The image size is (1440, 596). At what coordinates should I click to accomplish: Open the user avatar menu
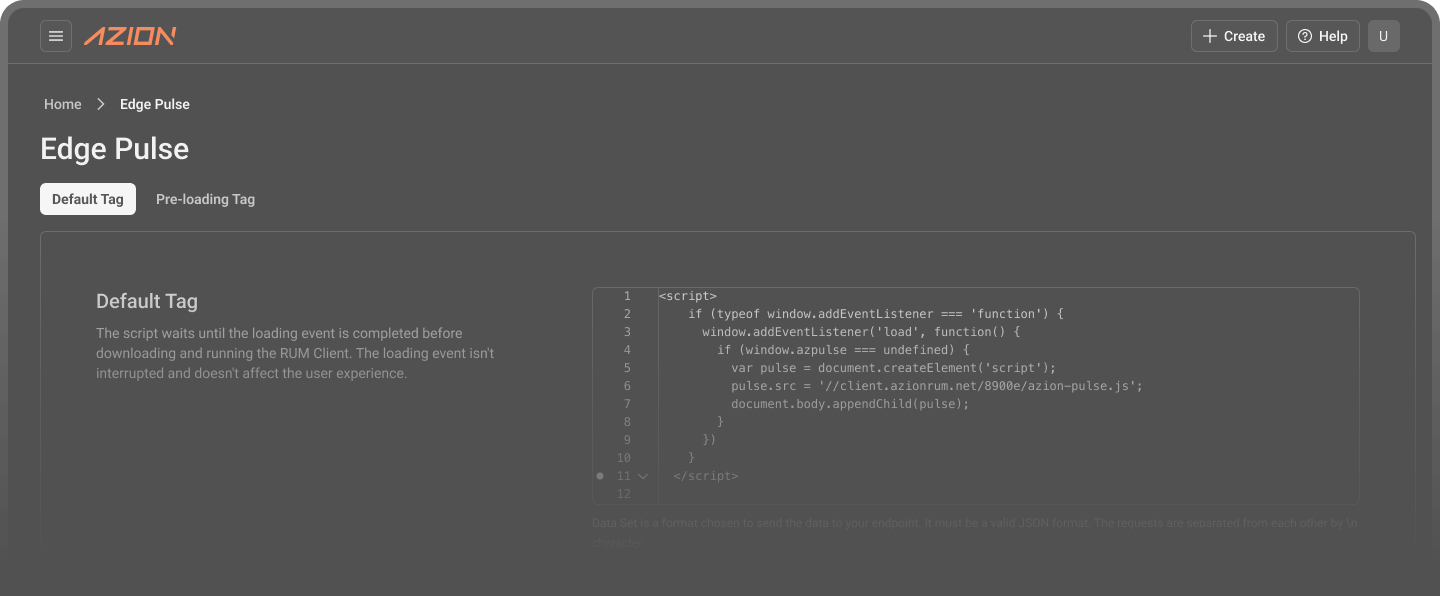[1384, 36]
